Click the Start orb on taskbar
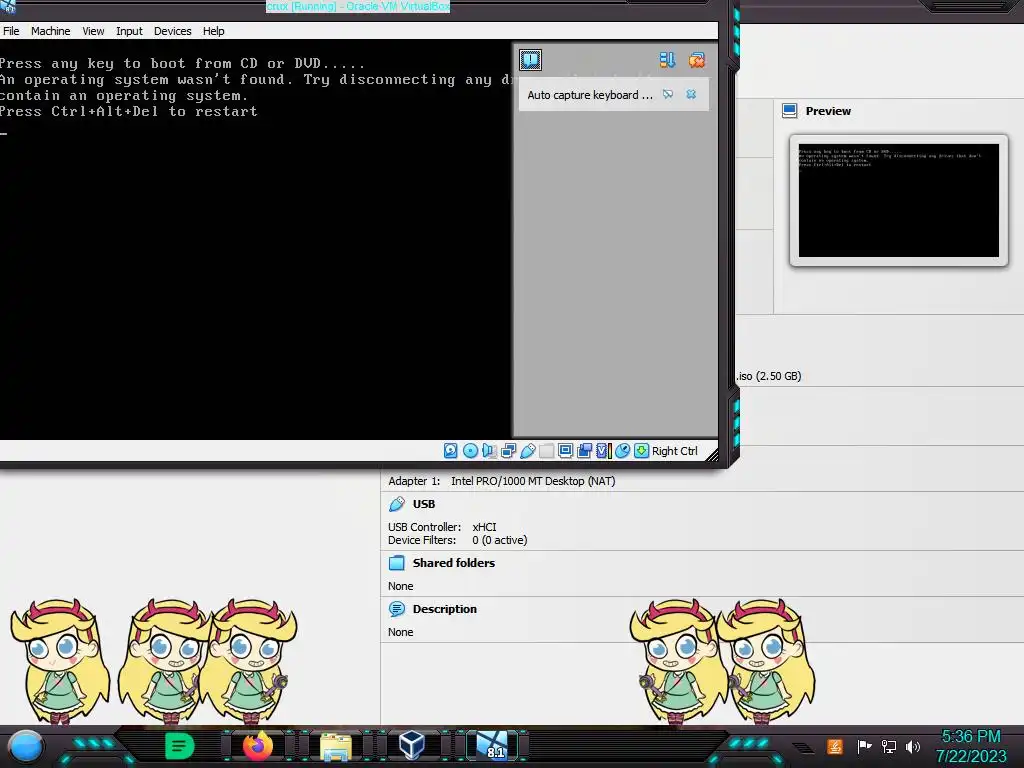The image size is (1024, 768). 25,746
